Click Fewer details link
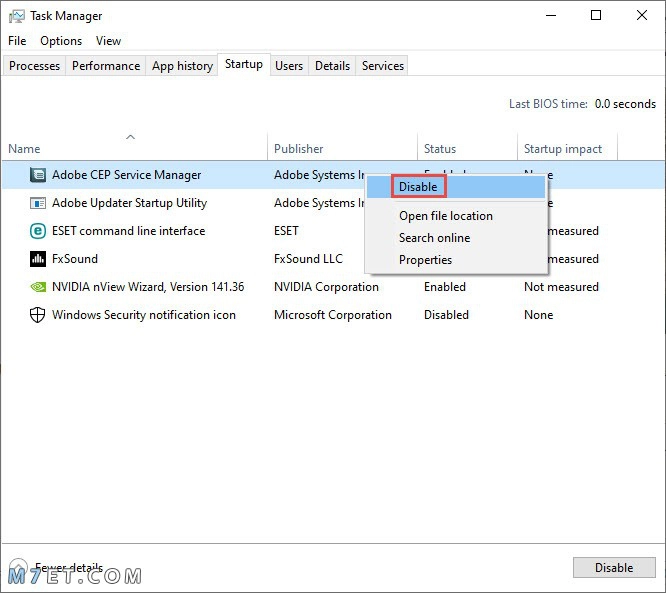666x593 pixels. pos(69,567)
